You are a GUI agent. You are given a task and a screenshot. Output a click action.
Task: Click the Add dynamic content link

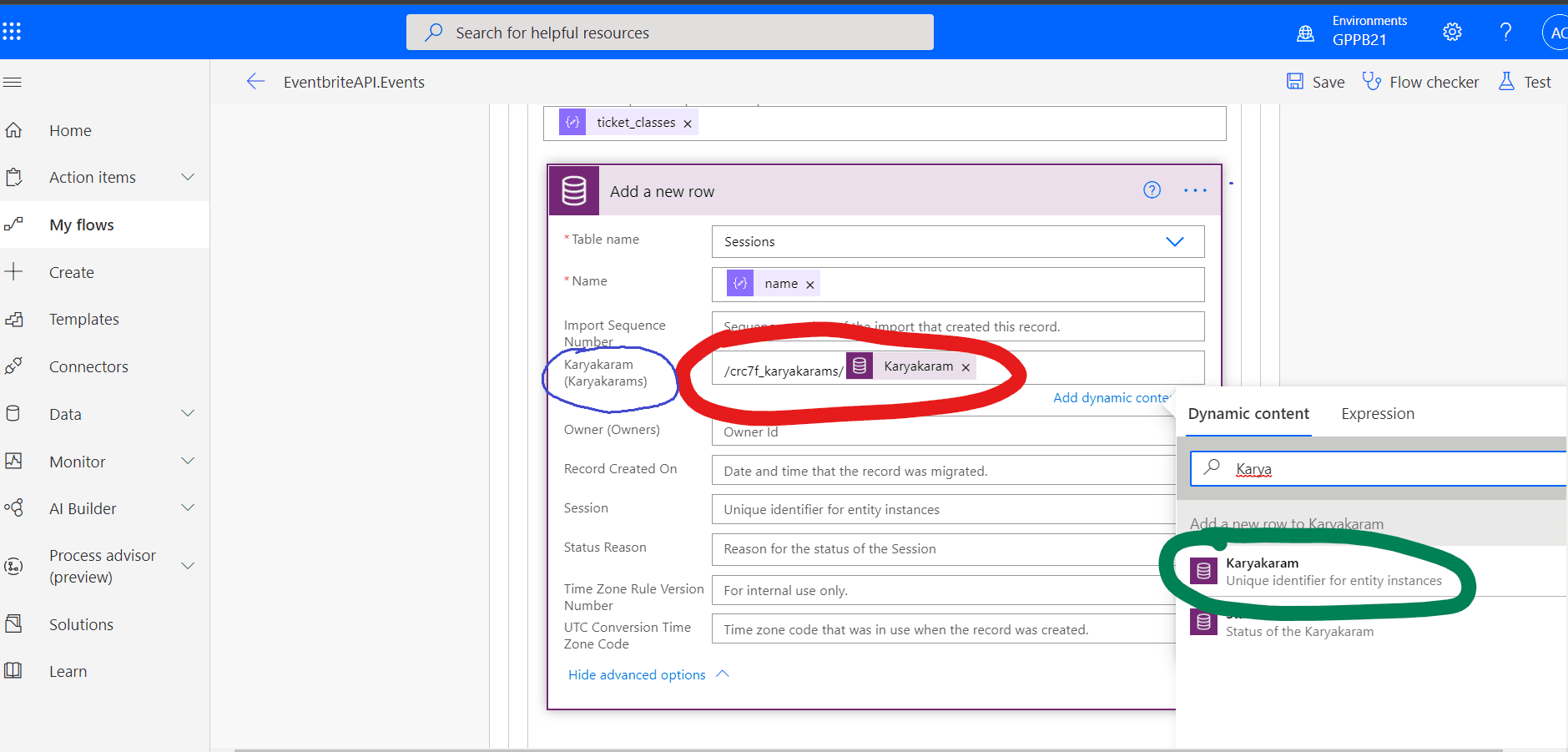(x=1111, y=398)
